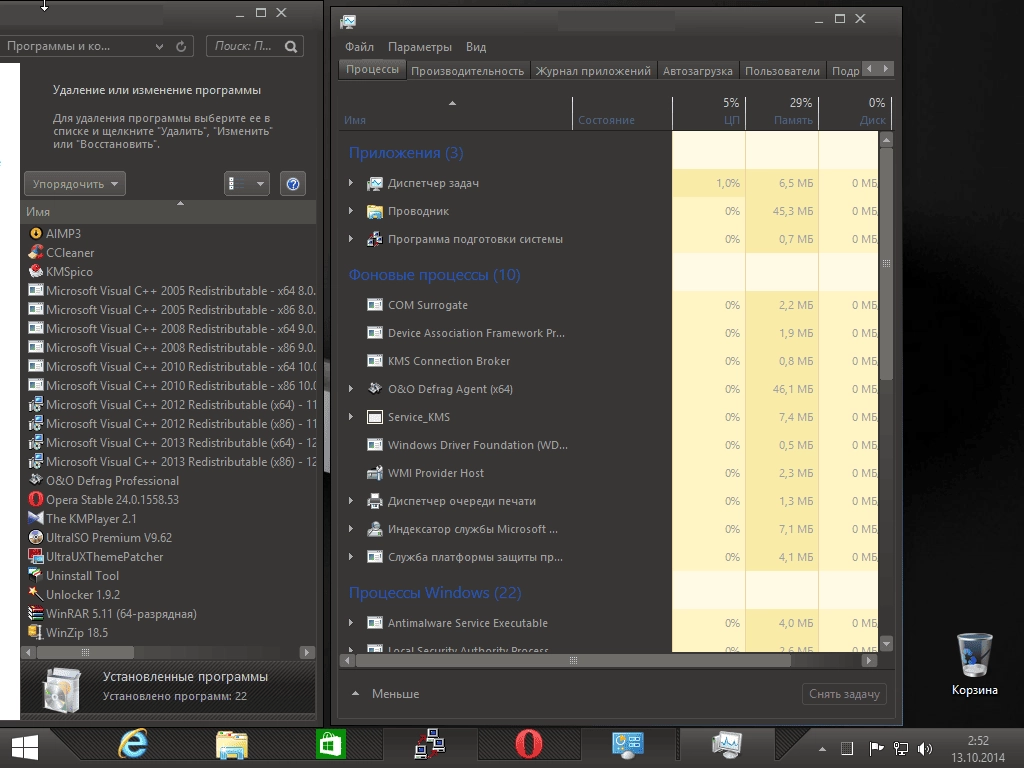
Task: Select the COM Surrogate process row
Action: pyautogui.click(x=609, y=305)
